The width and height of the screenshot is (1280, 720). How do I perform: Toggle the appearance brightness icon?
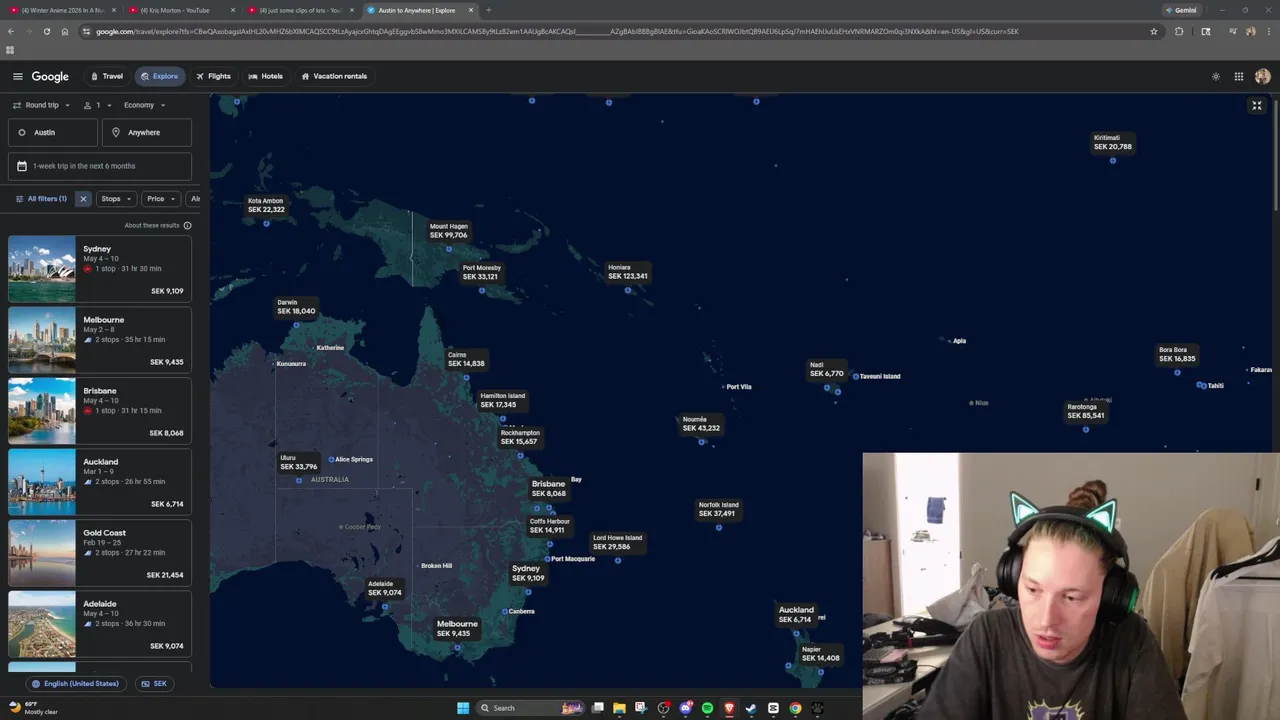point(1216,76)
